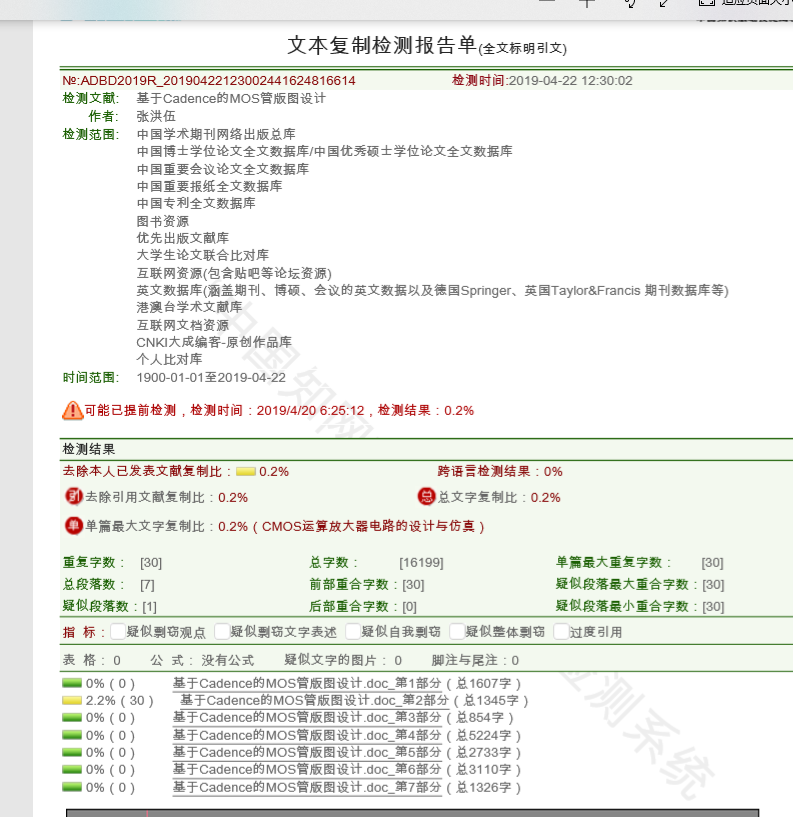Screen dimensions: 793x817
Task: Check the 疑似整体剽窃 box
Action: click(457, 632)
